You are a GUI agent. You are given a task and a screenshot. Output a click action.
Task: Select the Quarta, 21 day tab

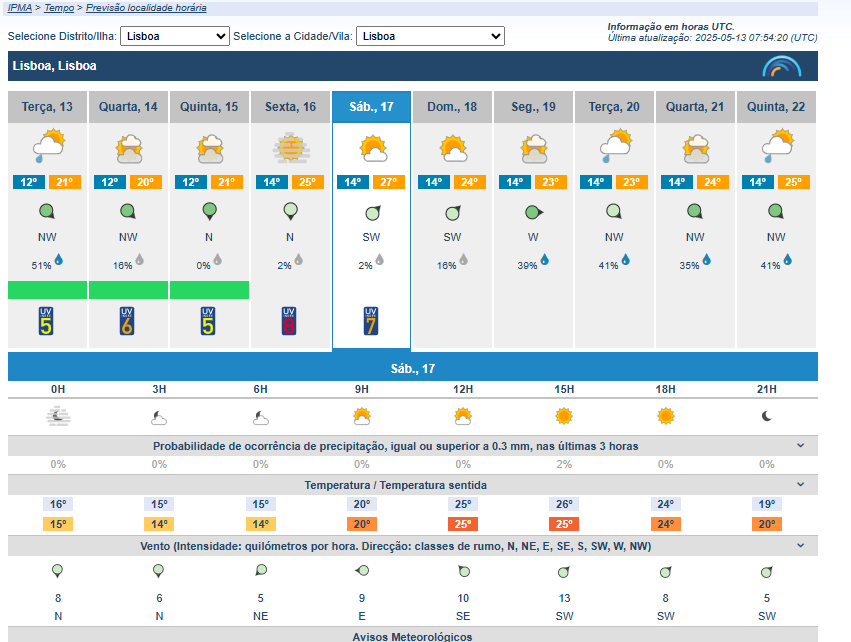[x=695, y=107]
